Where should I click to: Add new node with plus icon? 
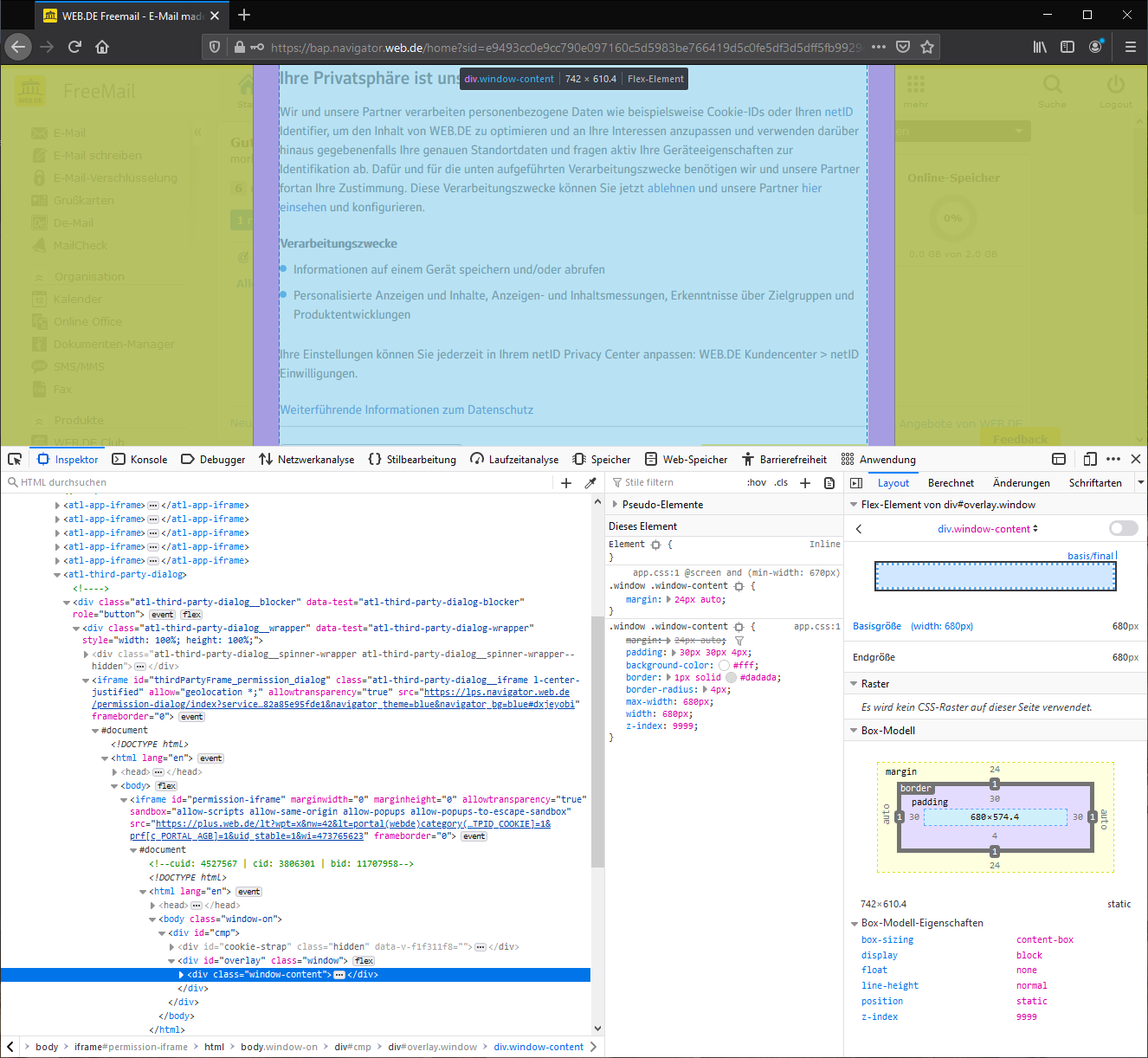(566, 483)
